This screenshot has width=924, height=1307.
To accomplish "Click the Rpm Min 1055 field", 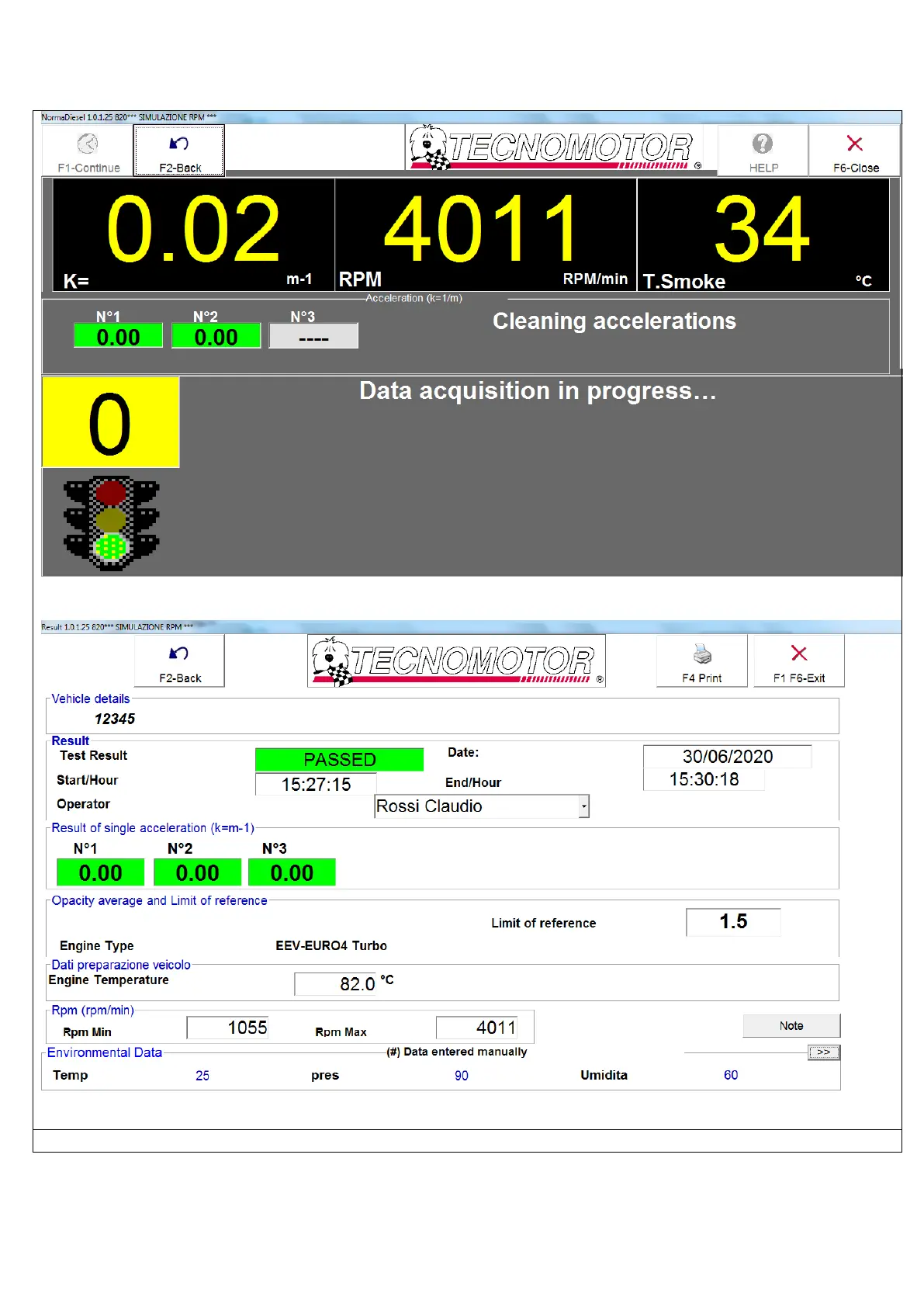I will (x=227, y=1028).
